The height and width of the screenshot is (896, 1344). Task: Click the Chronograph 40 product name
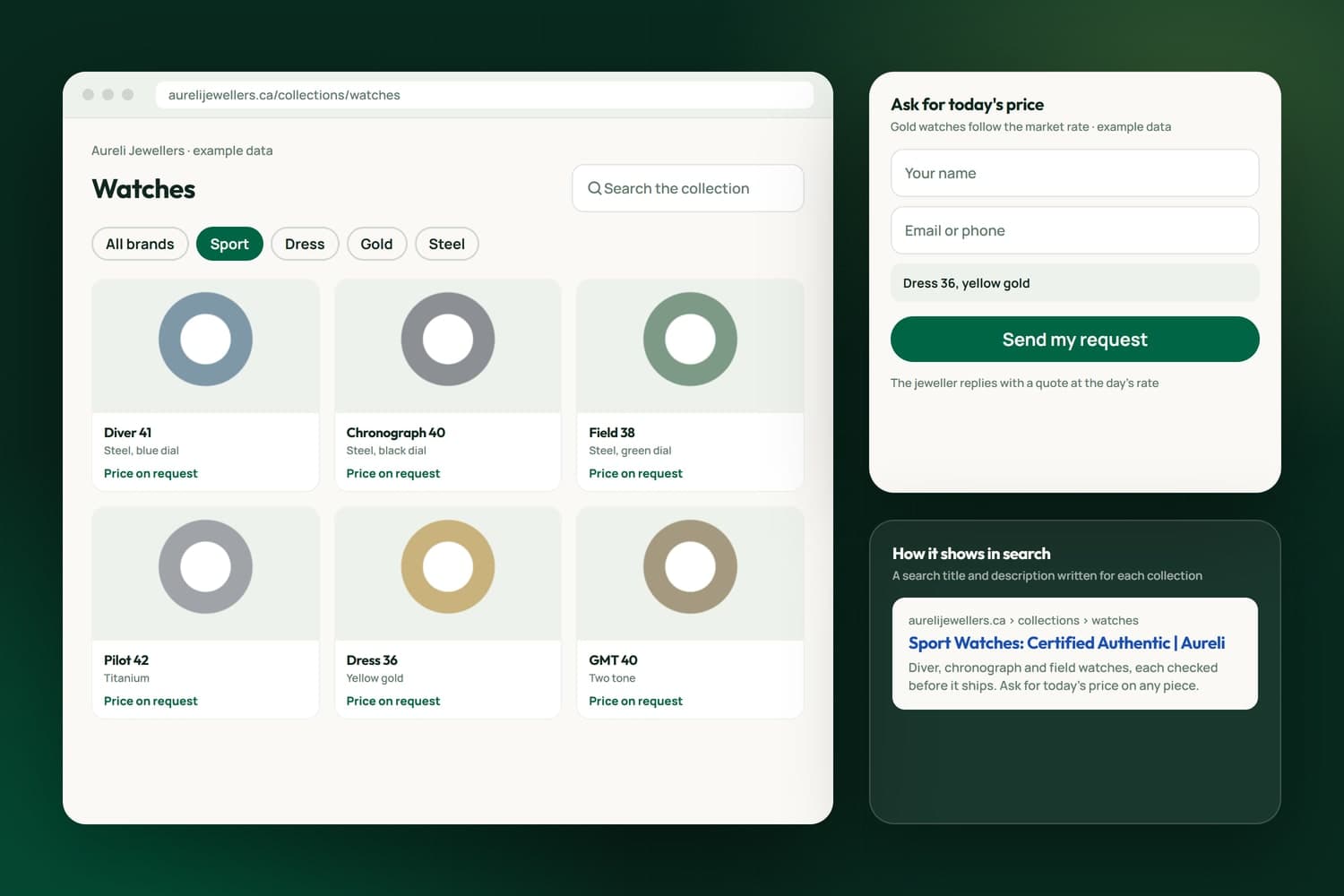[396, 433]
